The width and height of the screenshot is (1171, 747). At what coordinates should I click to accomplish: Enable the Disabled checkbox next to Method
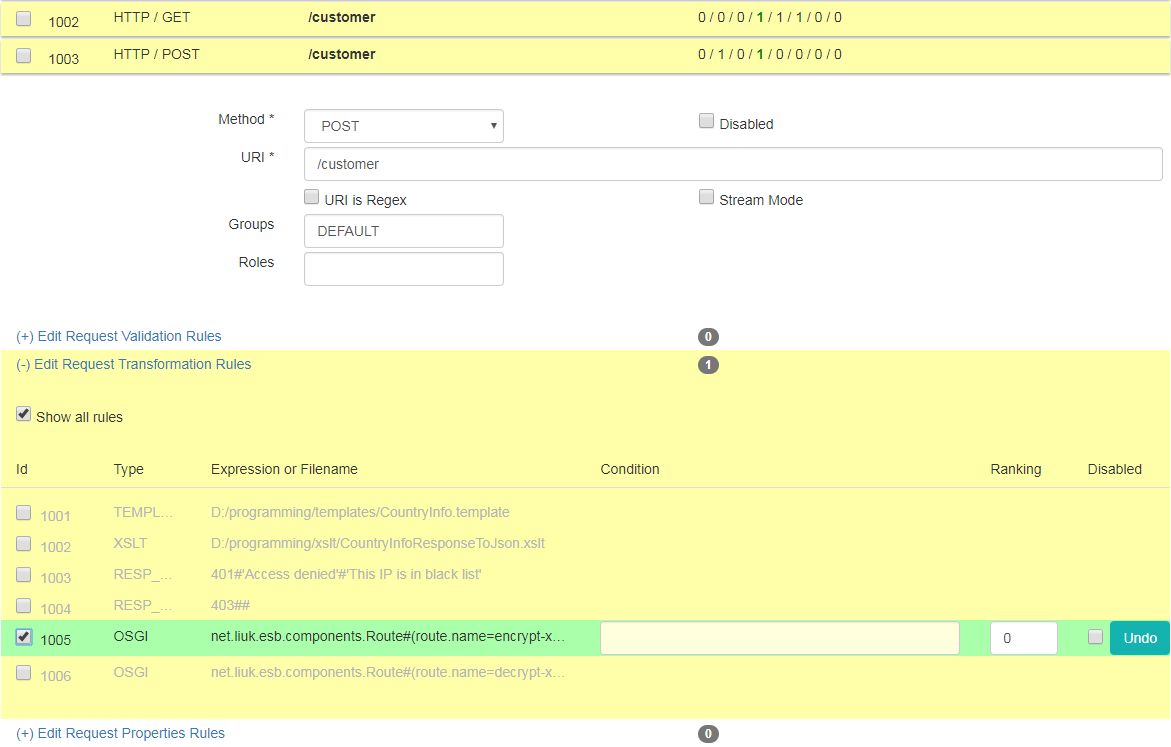point(706,122)
